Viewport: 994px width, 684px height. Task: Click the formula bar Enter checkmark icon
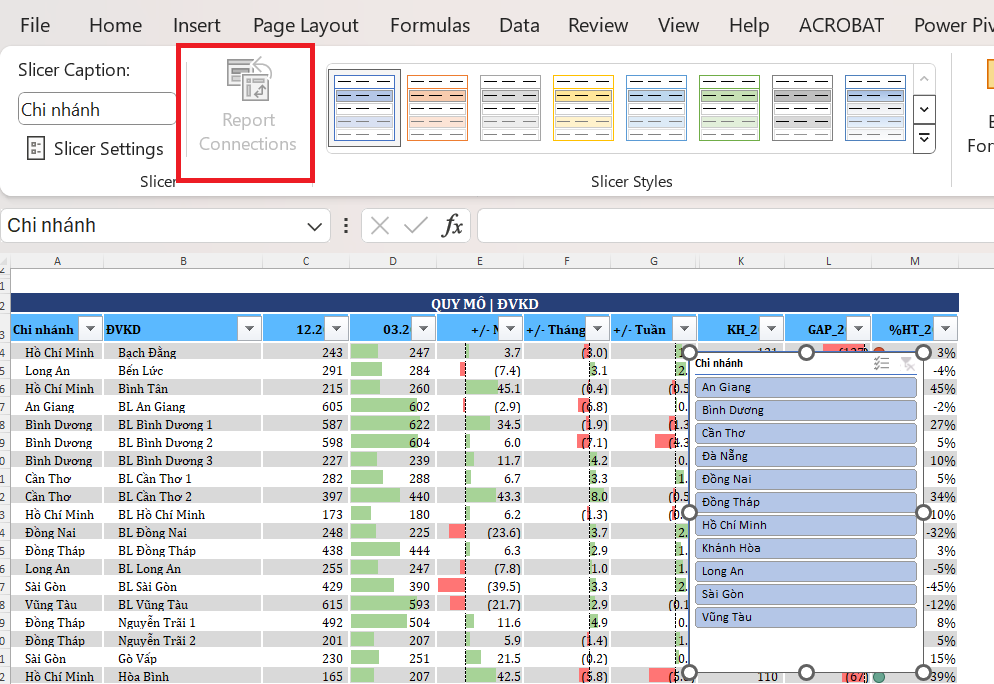[x=416, y=226]
